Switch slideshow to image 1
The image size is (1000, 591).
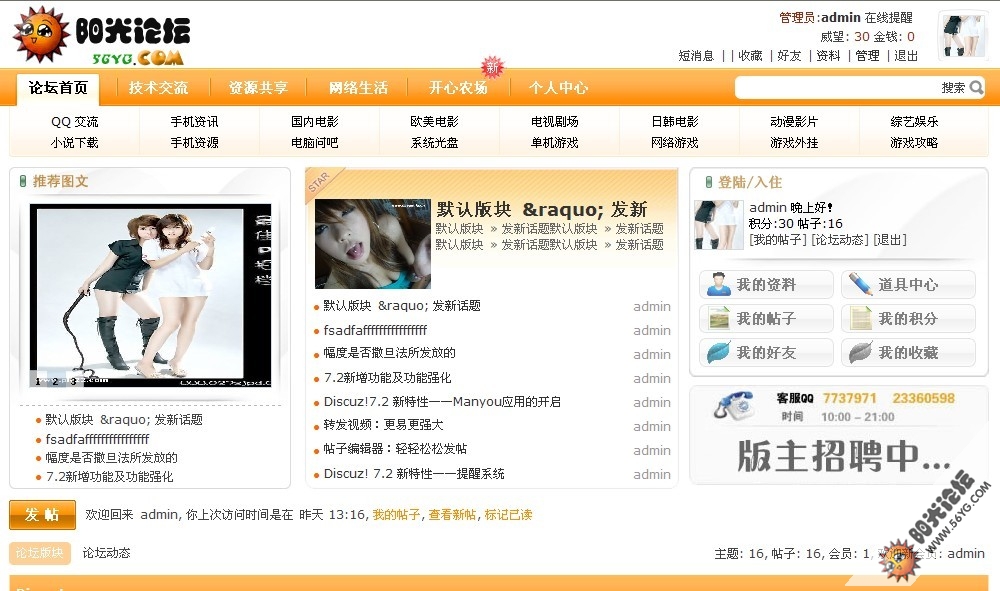(x=38, y=381)
